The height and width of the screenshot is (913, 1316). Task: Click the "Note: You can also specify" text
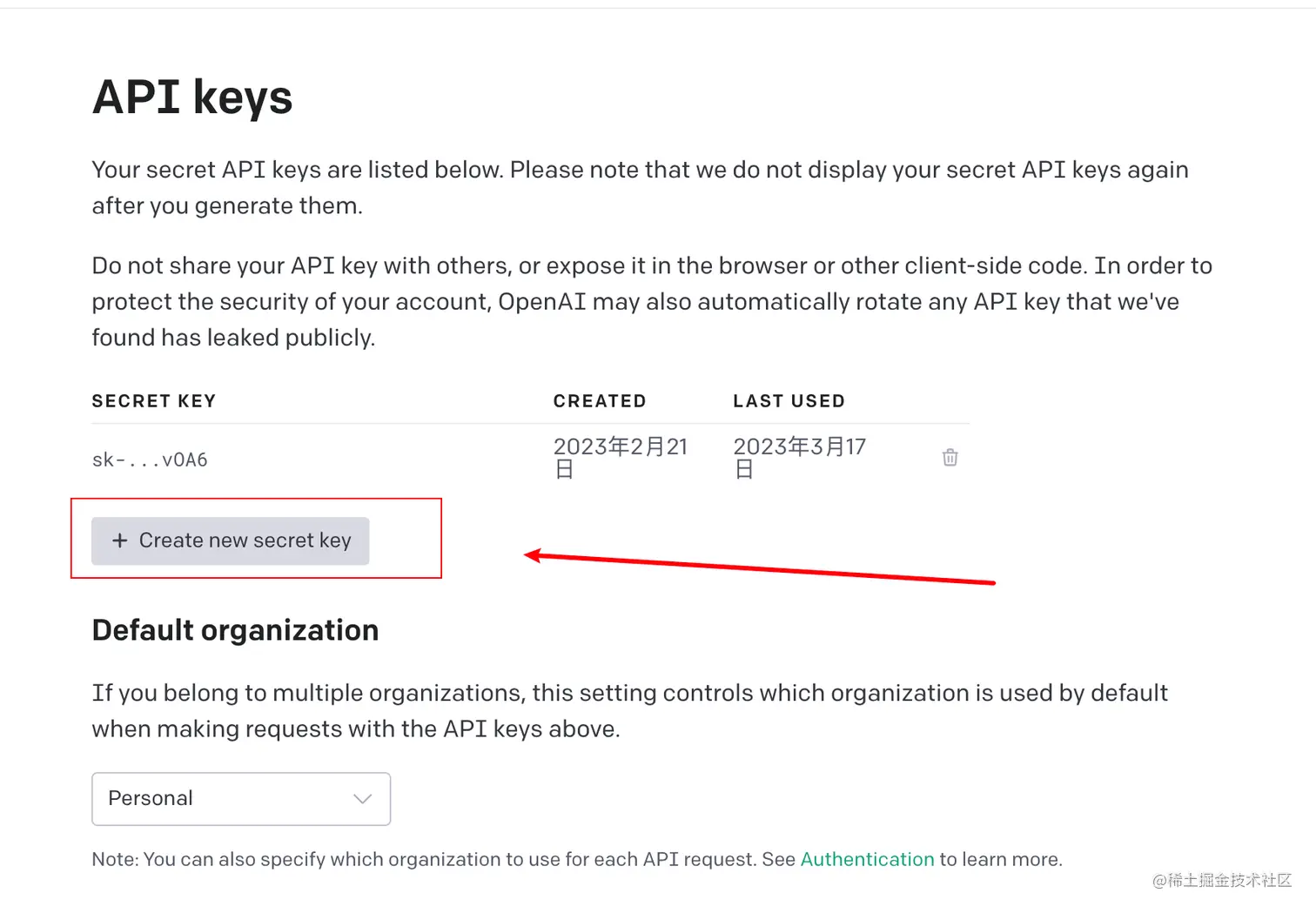[444, 860]
